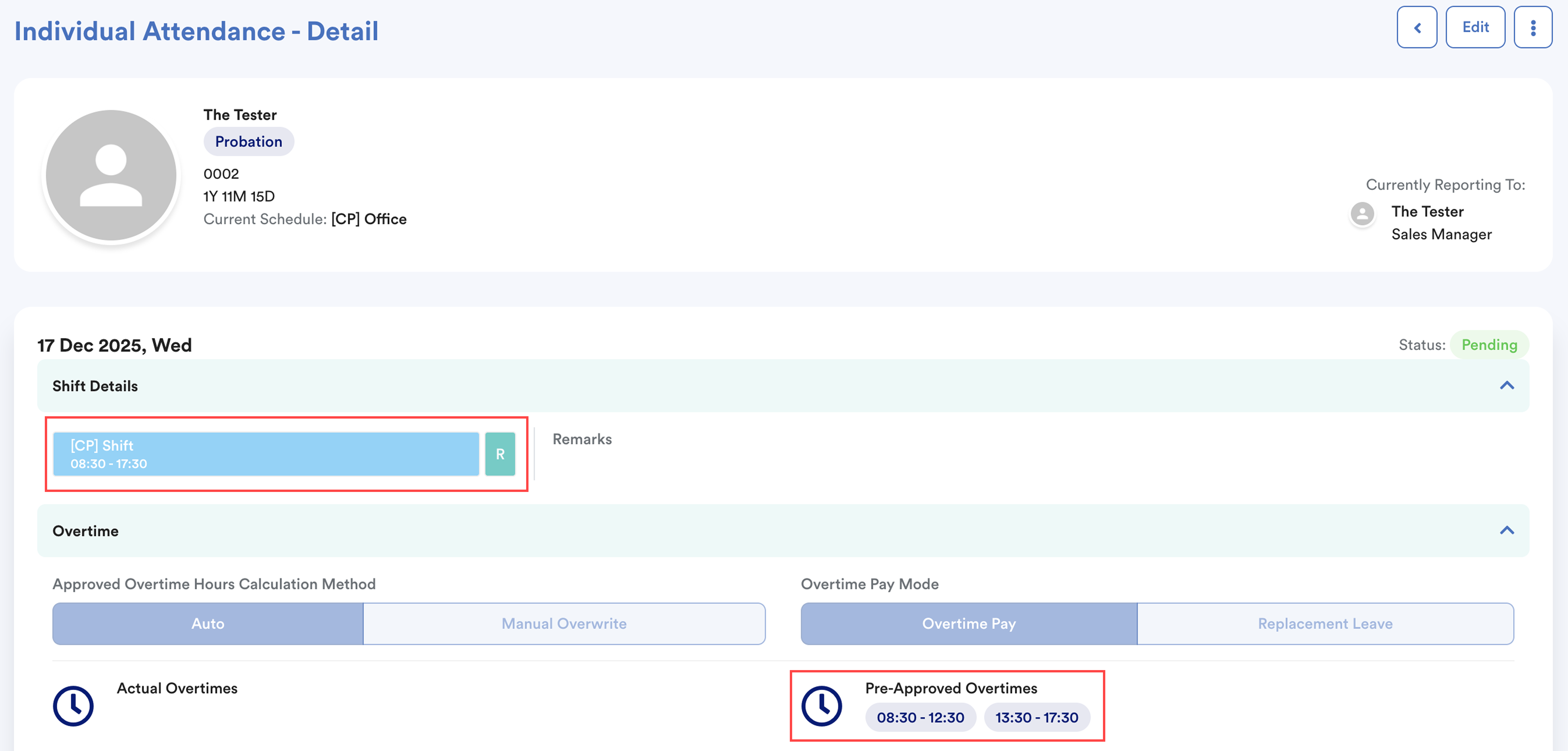Open the three-dot more options menu
This screenshot has width=1568, height=751.
[1533, 27]
